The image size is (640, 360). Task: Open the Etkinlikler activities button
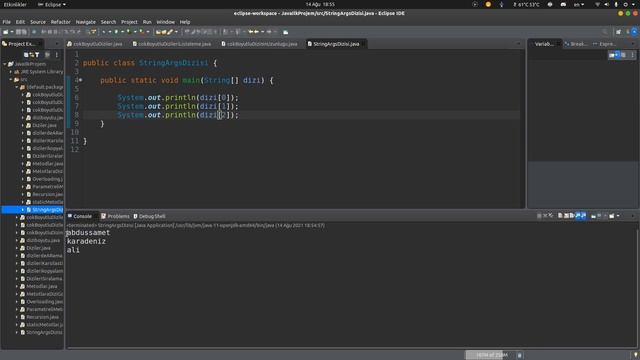click(x=15, y=4)
